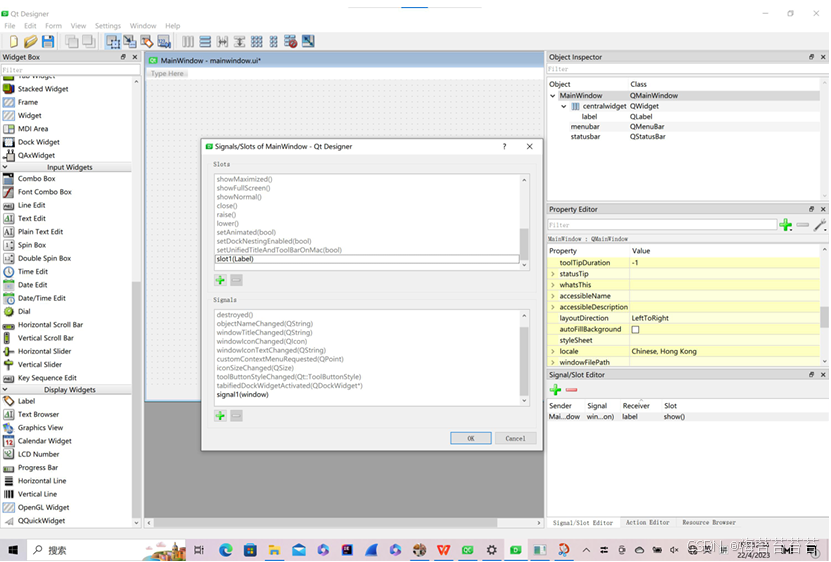
Task: Expand the whatsThis property
Action: pos(553,285)
